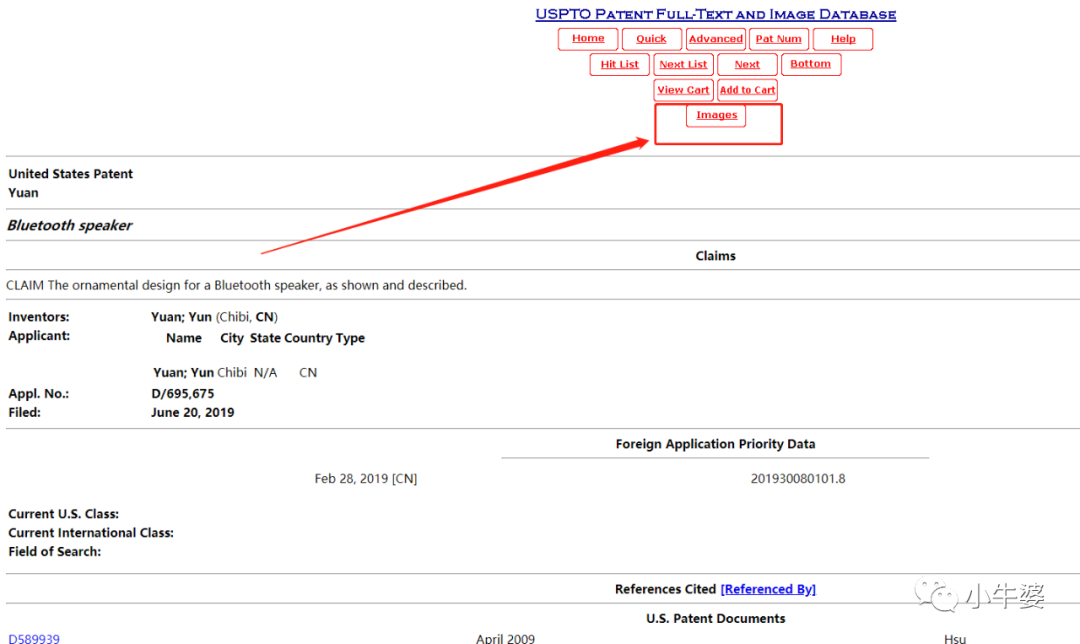Click the foreign priority number 201930080101.8
This screenshot has width=1080, height=644.
(x=797, y=478)
